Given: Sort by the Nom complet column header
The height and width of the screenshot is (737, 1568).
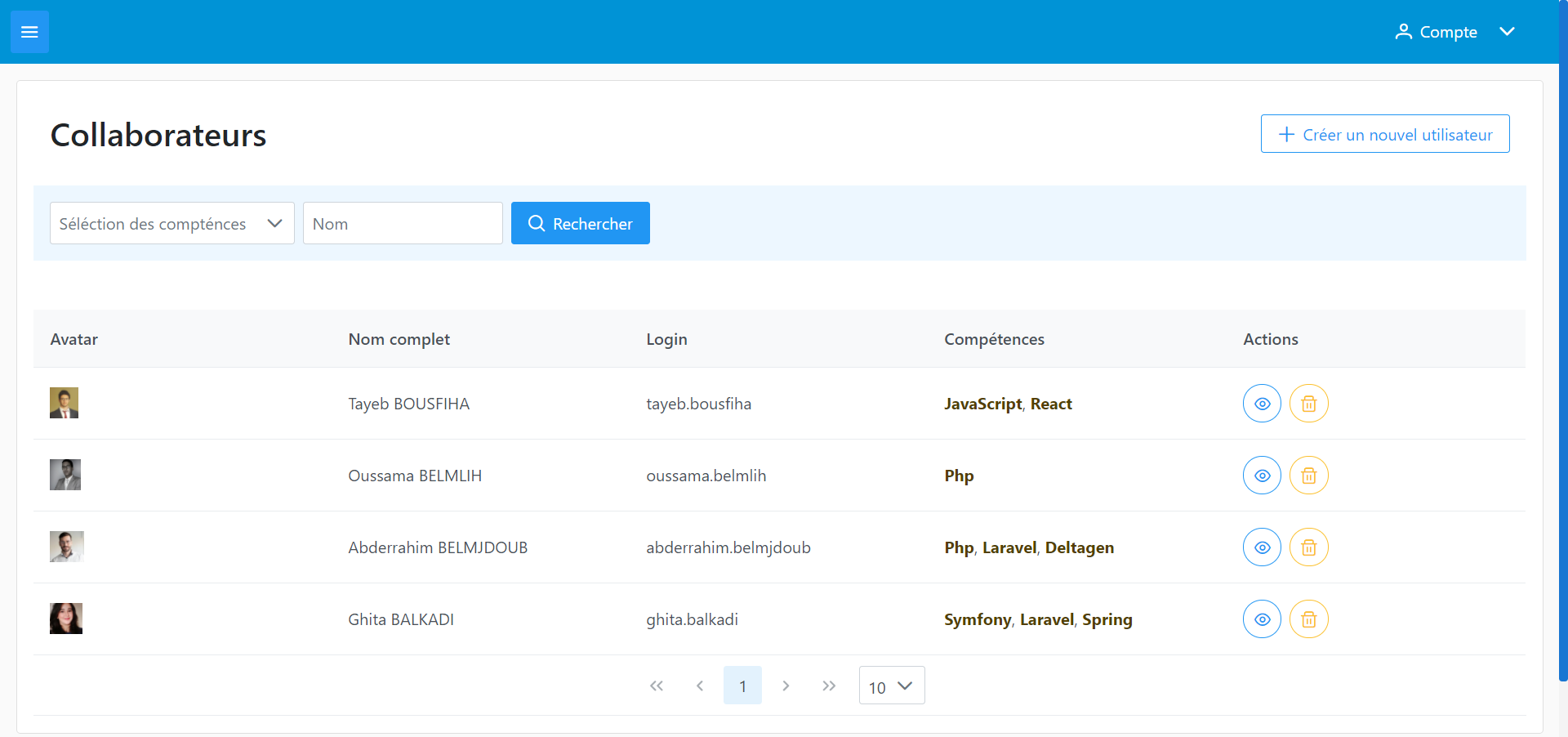Looking at the screenshot, I should click(x=399, y=339).
